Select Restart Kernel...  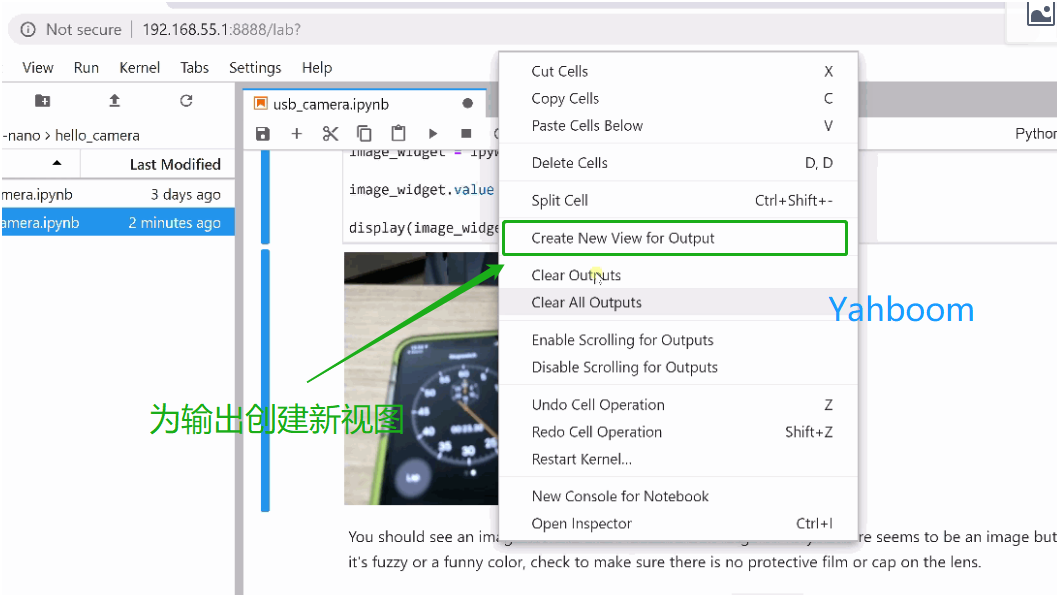(x=679, y=459)
